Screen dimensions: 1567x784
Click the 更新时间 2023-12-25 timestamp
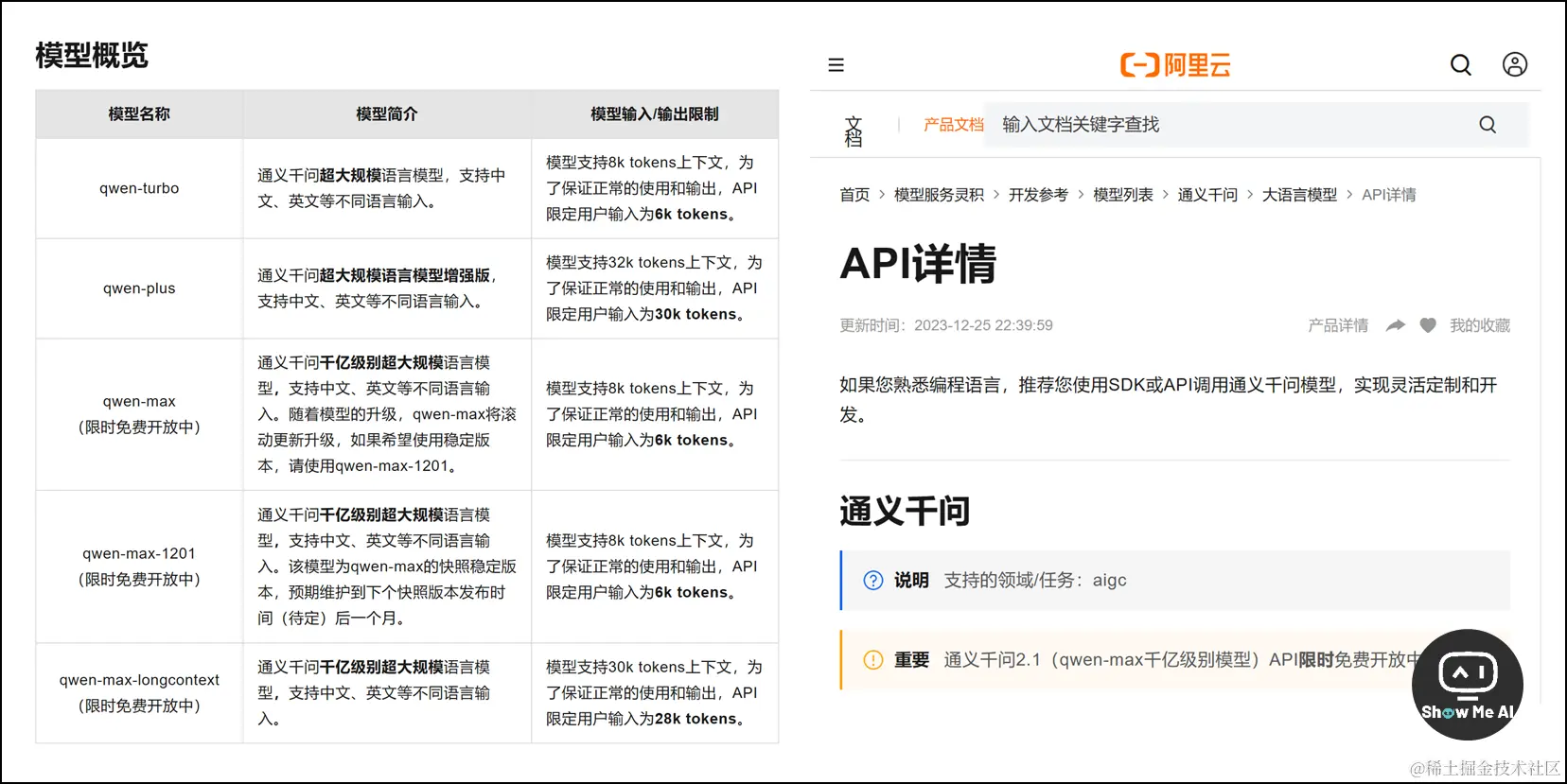click(946, 325)
